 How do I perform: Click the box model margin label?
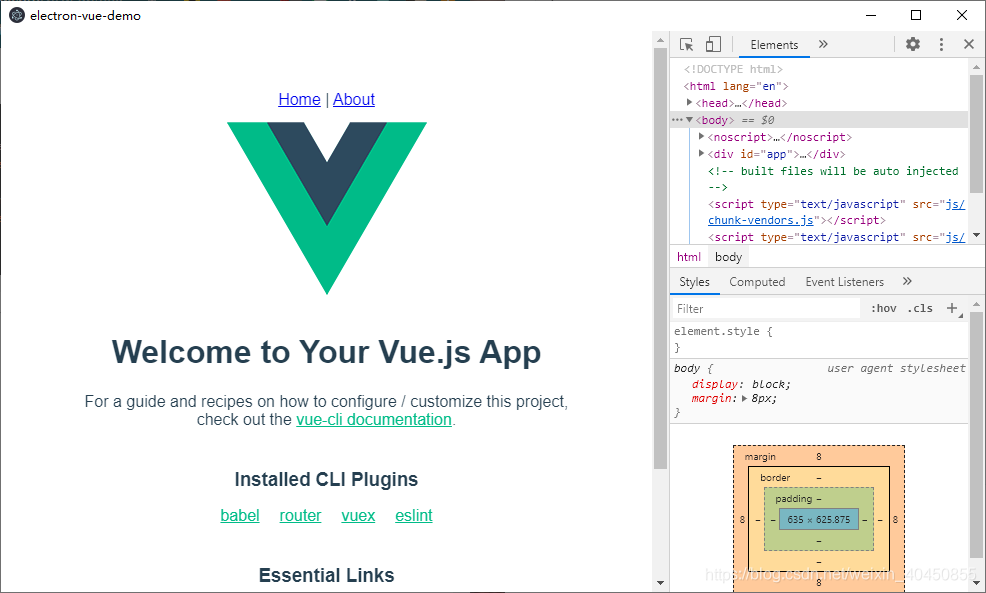[x=760, y=457]
